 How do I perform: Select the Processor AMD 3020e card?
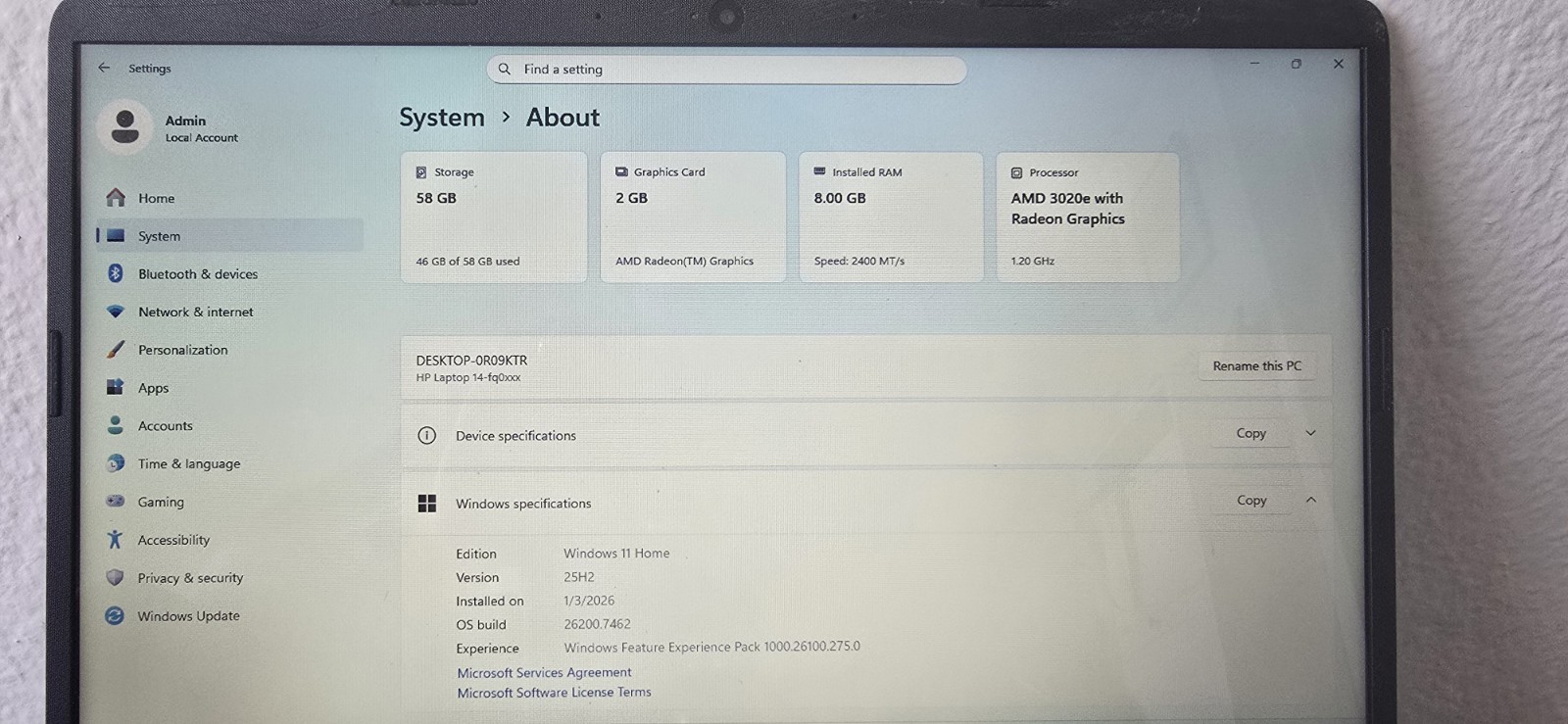[x=1088, y=217]
